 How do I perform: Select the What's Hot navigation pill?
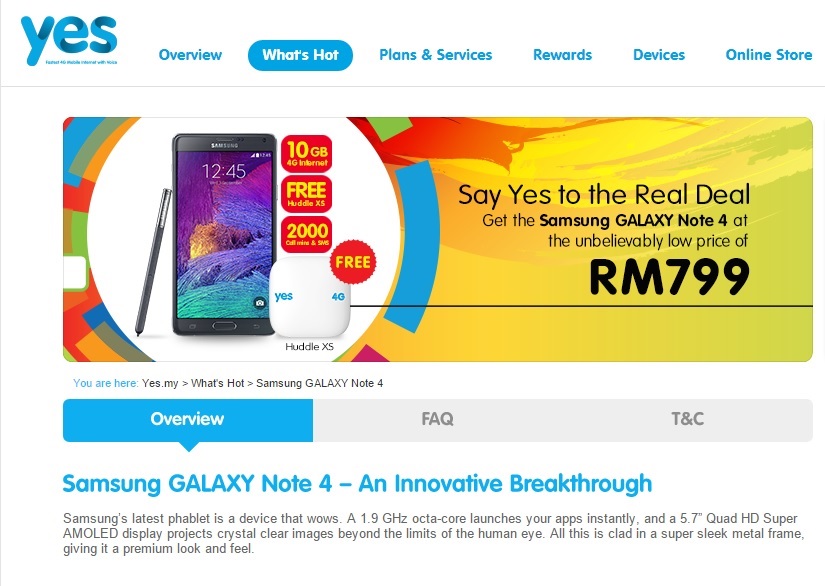click(300, 55)
